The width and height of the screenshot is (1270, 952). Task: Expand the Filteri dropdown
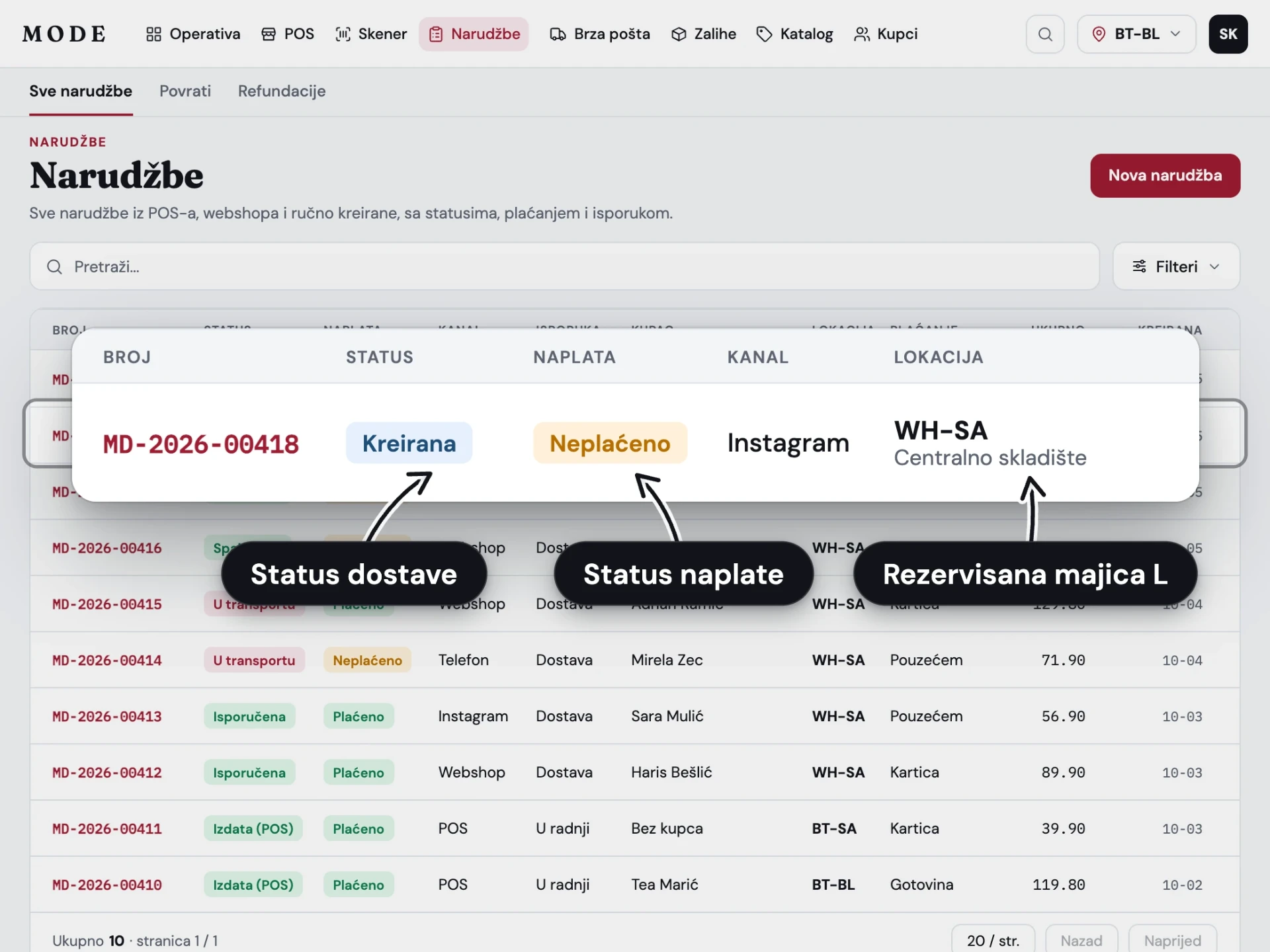click(x=1176, y=266)
